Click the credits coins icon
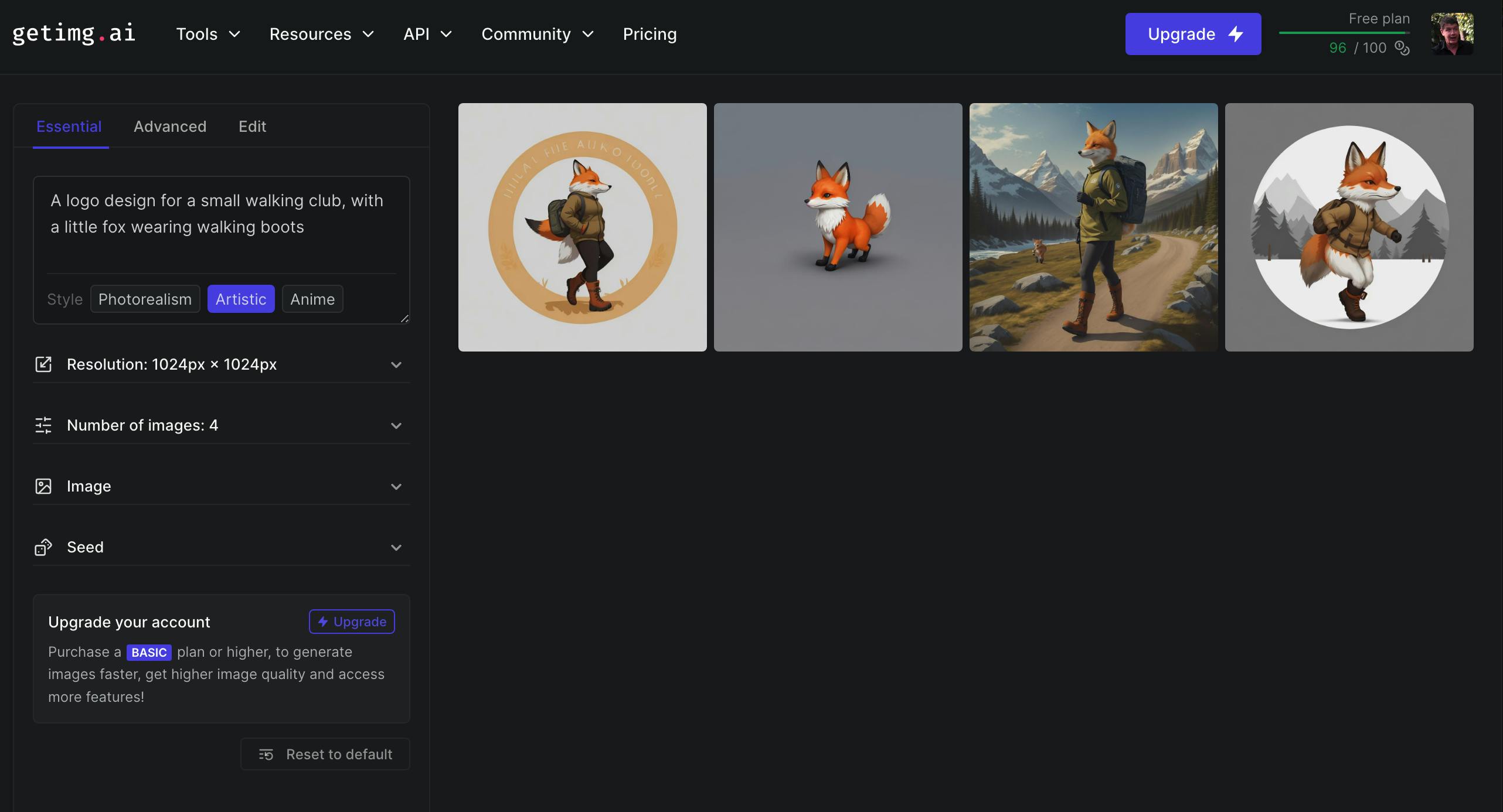Screen dimensions: 1503x812 (1402, 48)
